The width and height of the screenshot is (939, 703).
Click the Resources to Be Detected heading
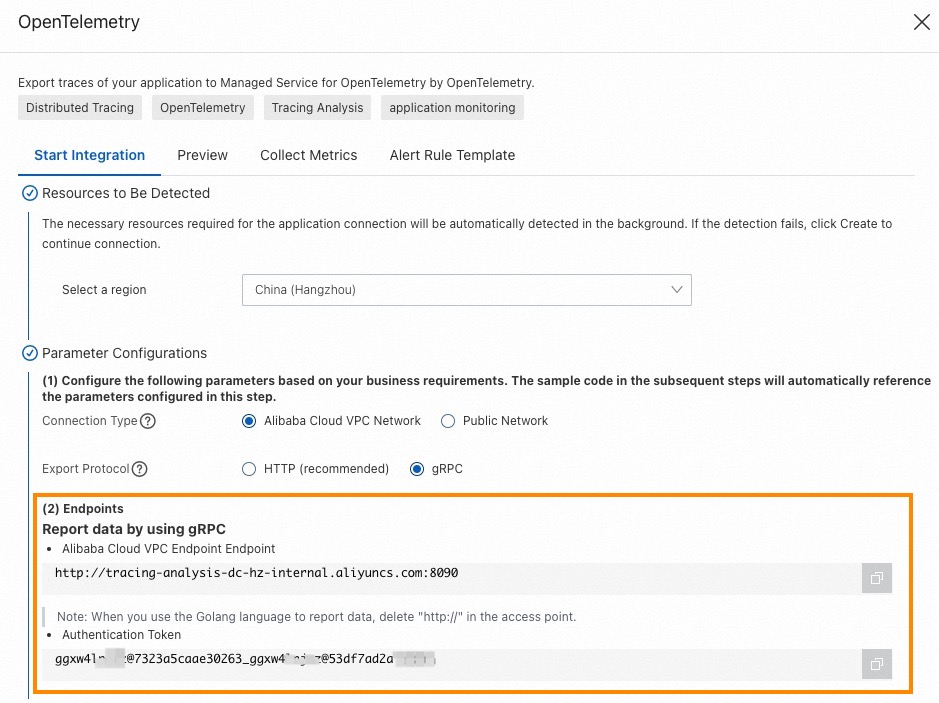(x=126, y=193)
